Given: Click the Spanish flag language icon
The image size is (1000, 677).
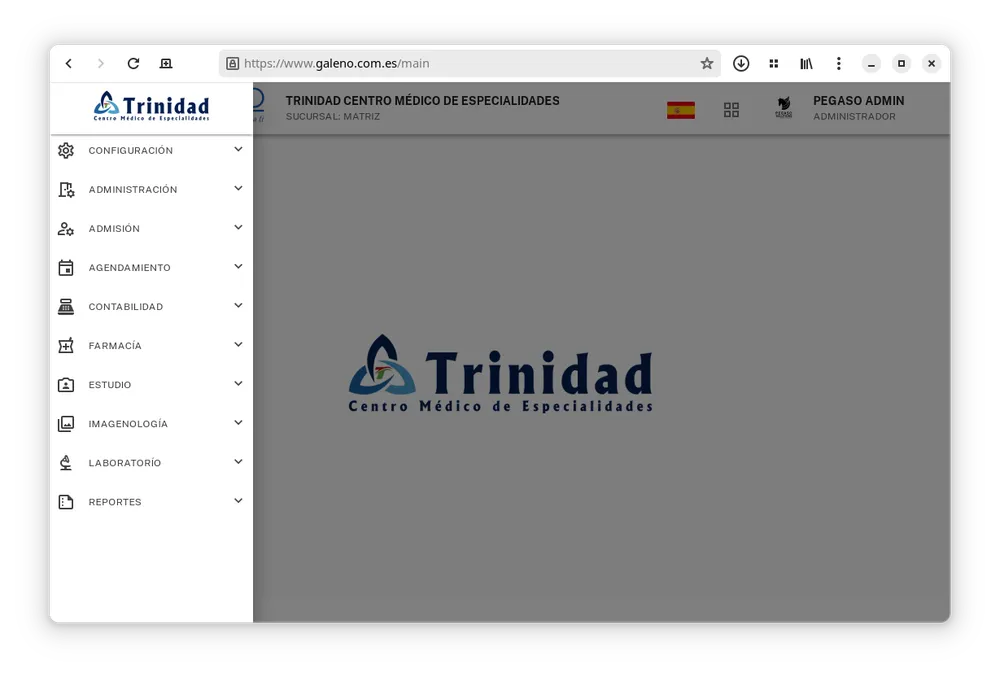Looking at the screenshot, I should click(x=680, y=110).
